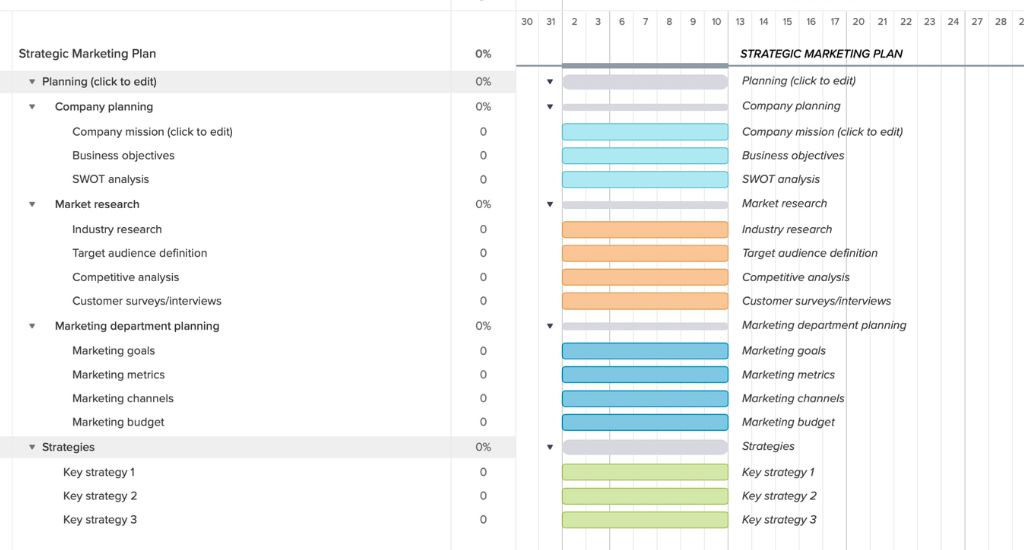1024x550 pixels.
Task: Click the Target audience definition orange bar
Action: click(645, 253)
